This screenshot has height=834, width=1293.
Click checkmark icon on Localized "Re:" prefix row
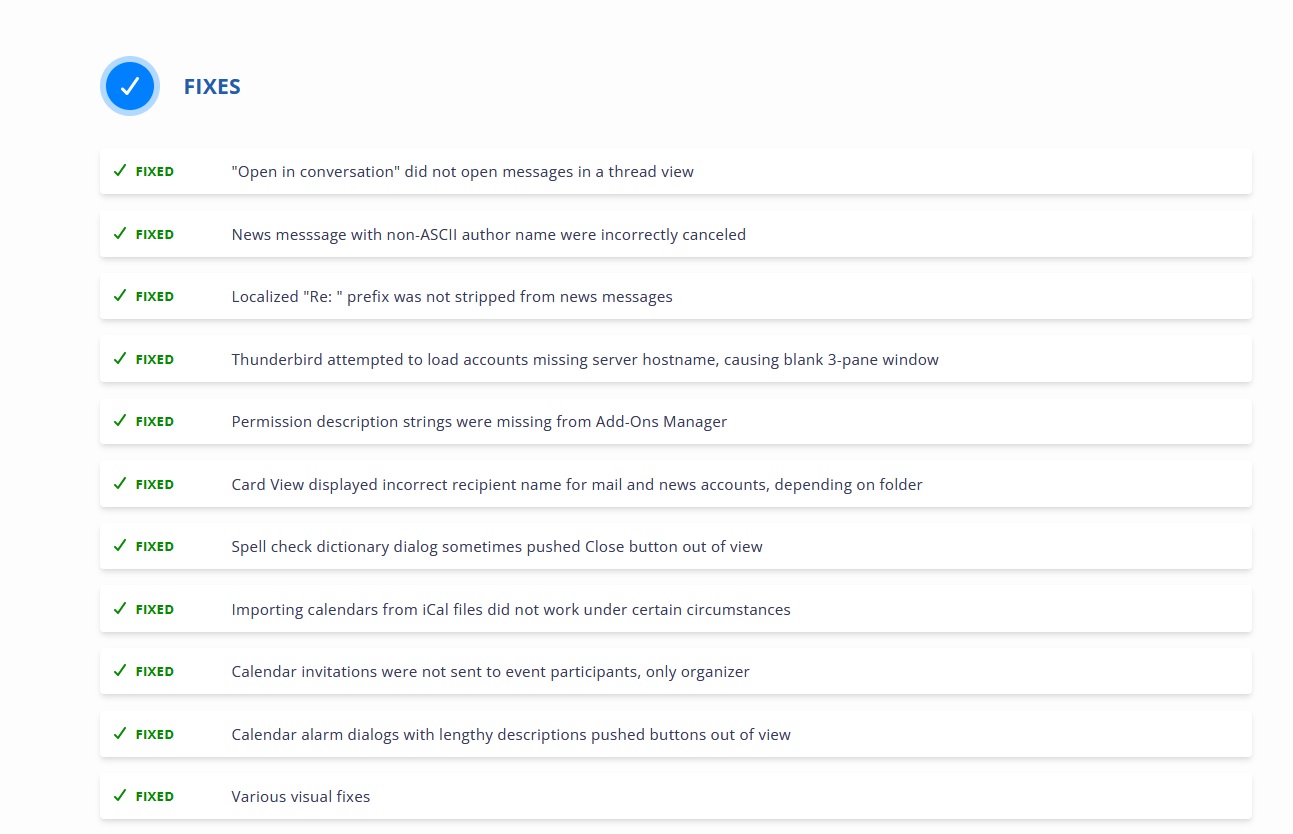pyautogui.click(x=119, y=296)
